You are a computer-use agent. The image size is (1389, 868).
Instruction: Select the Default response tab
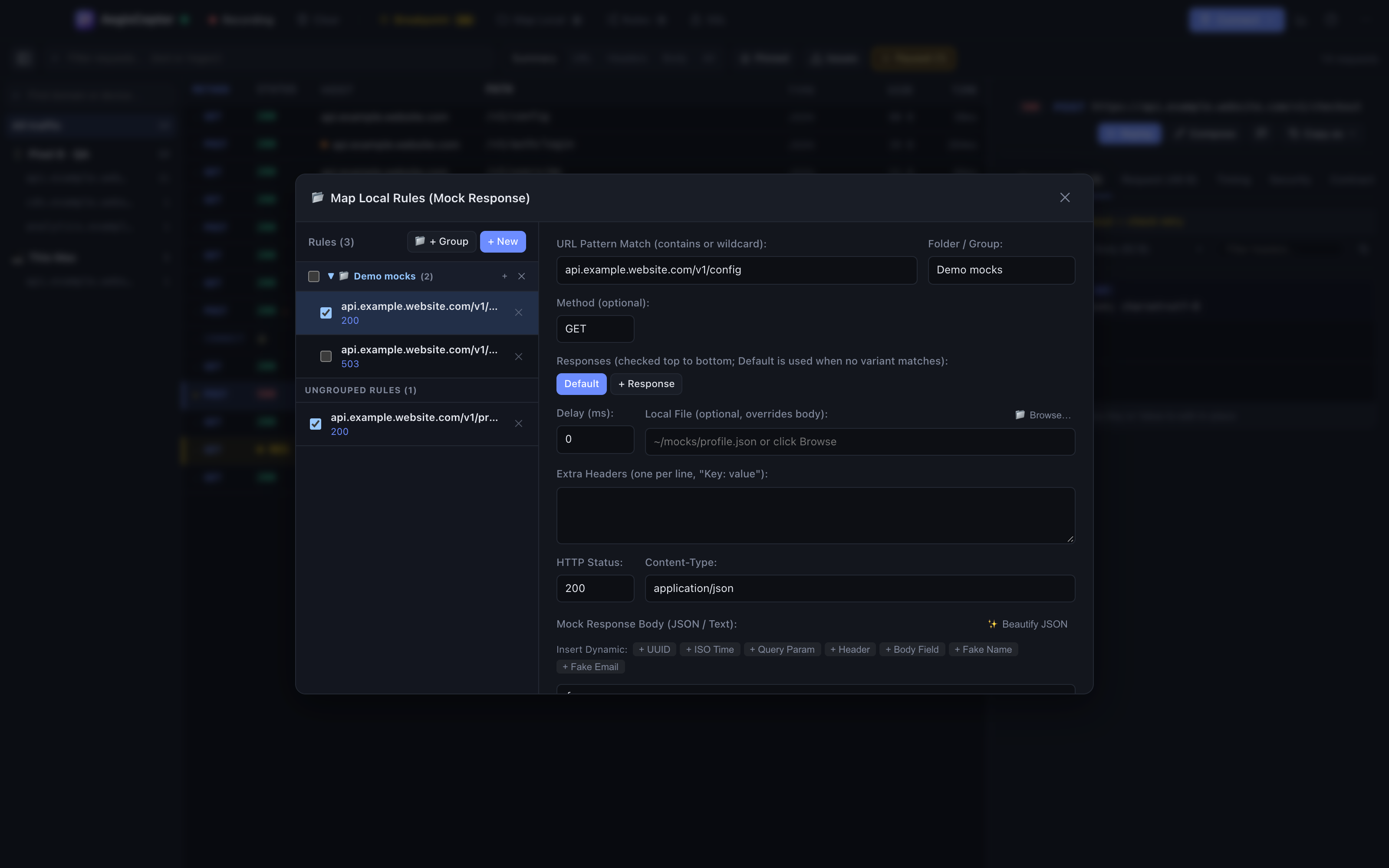click(x=582, y=384)
